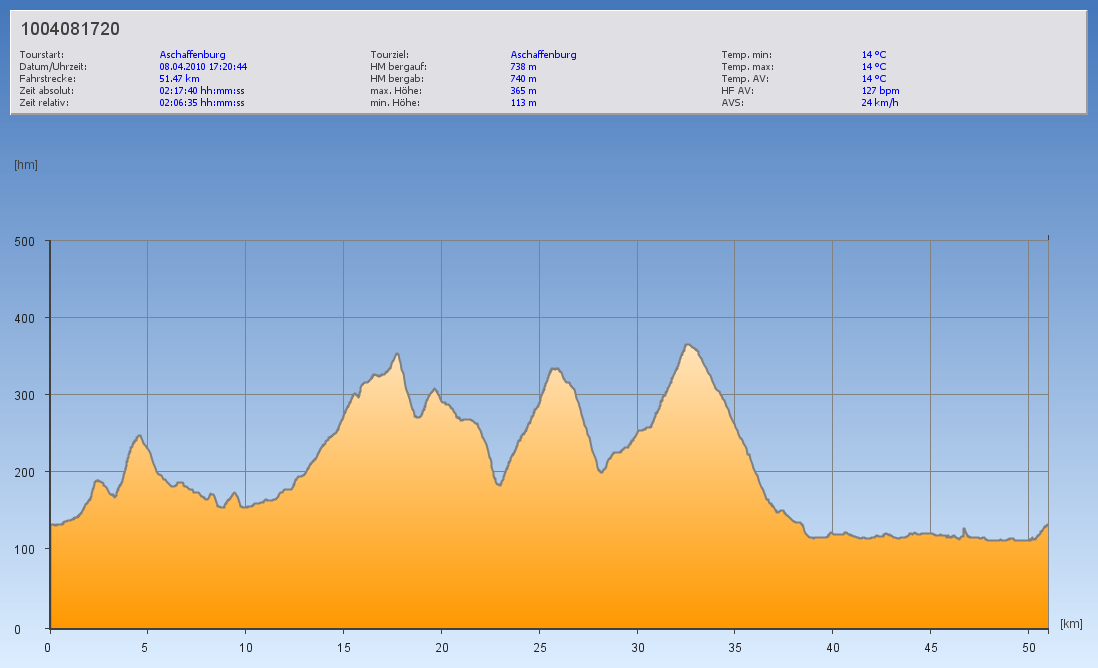The height and width of the screenshot is (668, 1098).
Task: Click the HM bergab value 740 m
Action: (x=523, y=79)
